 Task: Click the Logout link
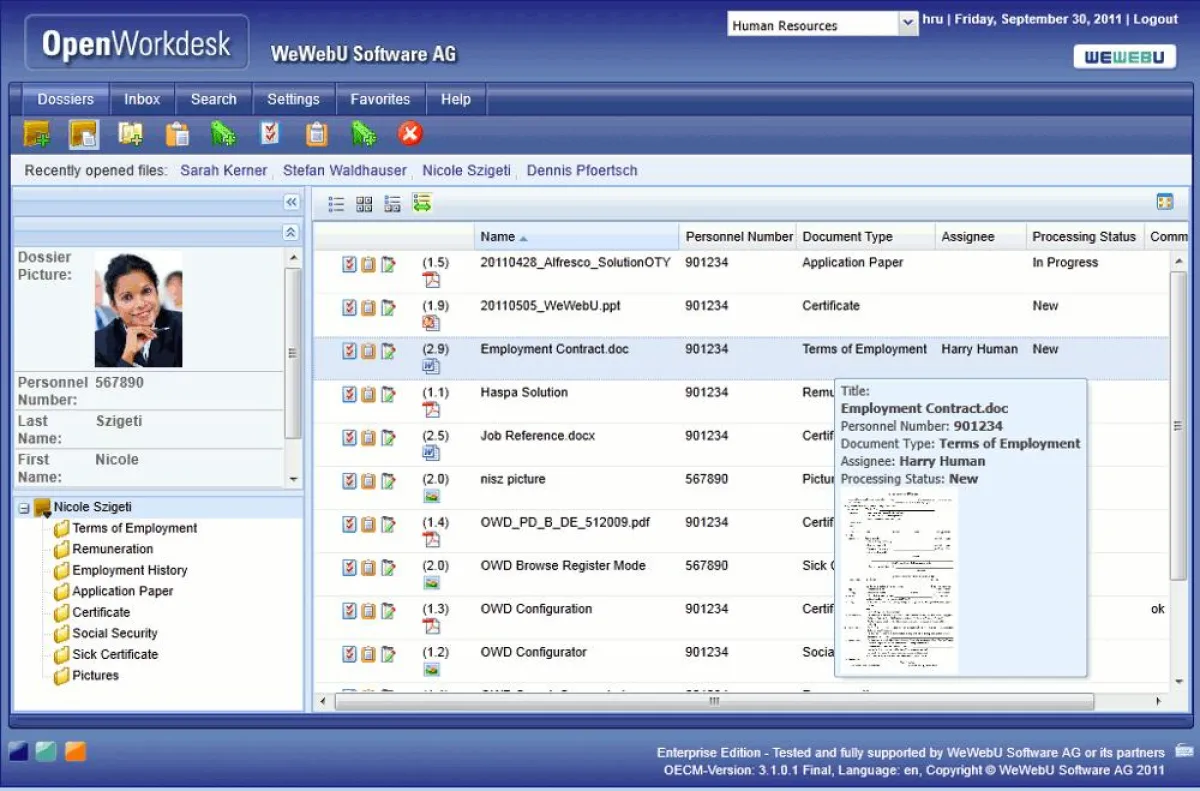click(1156, 18)
